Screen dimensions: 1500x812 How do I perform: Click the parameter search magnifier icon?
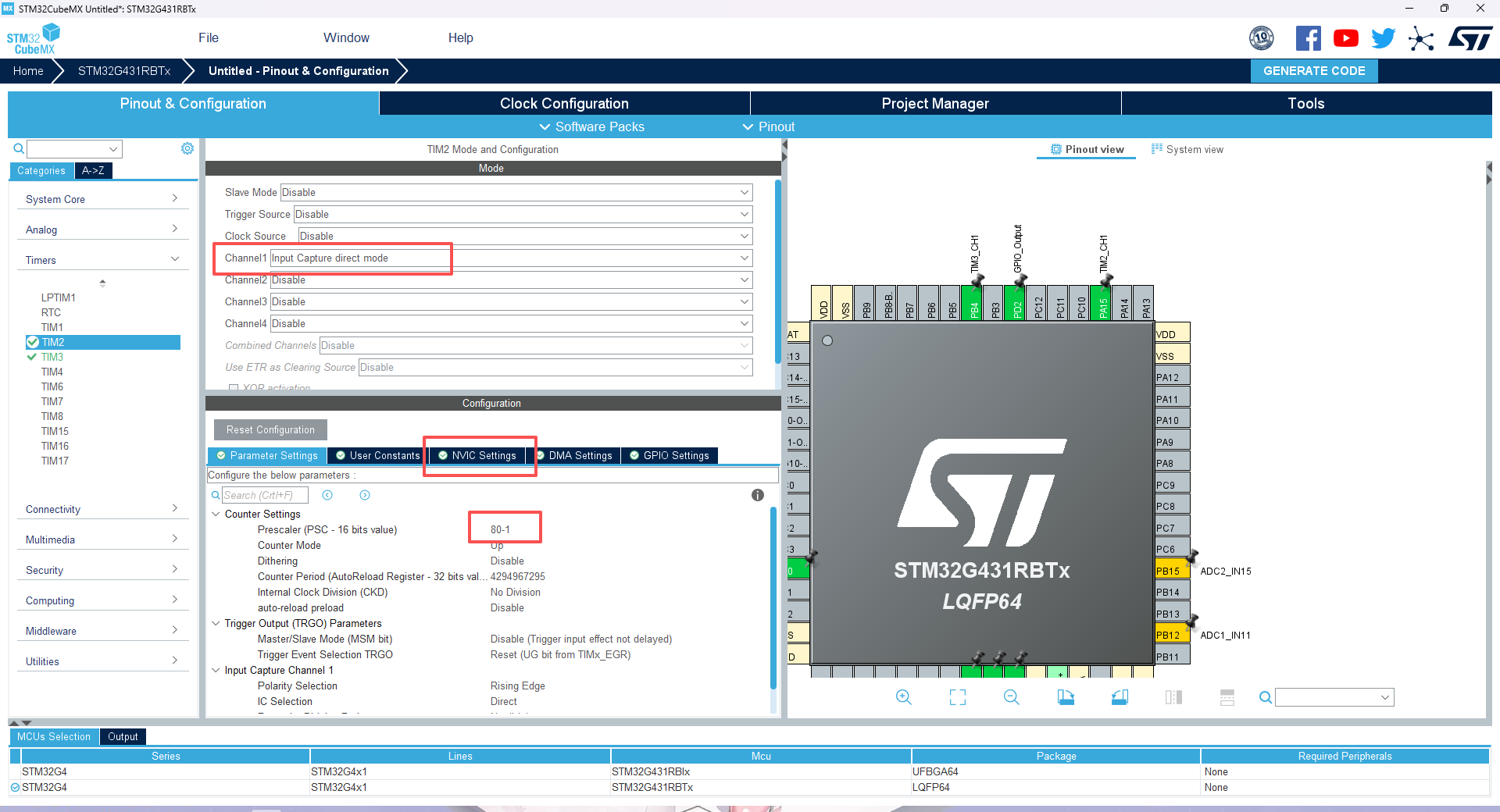point(216,495)
